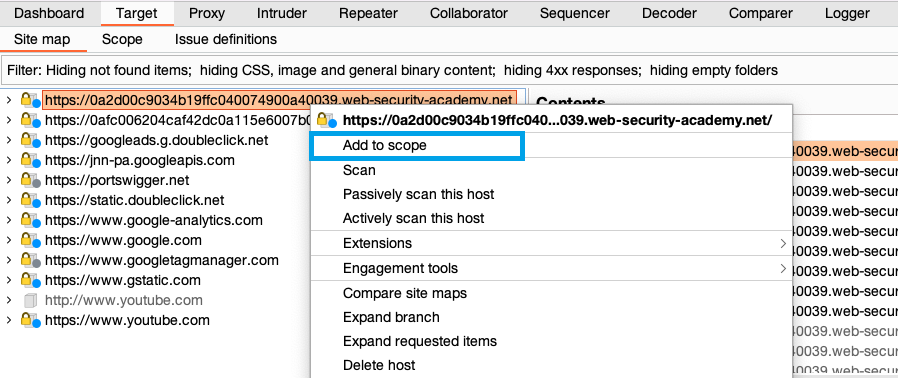Open the Extensions submenu arrow
Viewport: 898px width, 378px height.
coord(783,243)
